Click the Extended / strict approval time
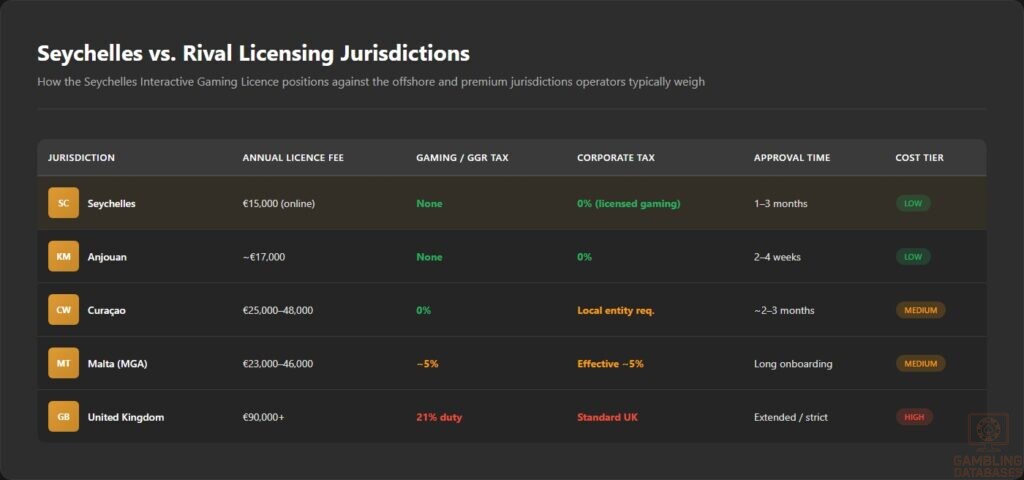Image resolution: width=1024 pixels, height=480 pixels. point(791,417)
